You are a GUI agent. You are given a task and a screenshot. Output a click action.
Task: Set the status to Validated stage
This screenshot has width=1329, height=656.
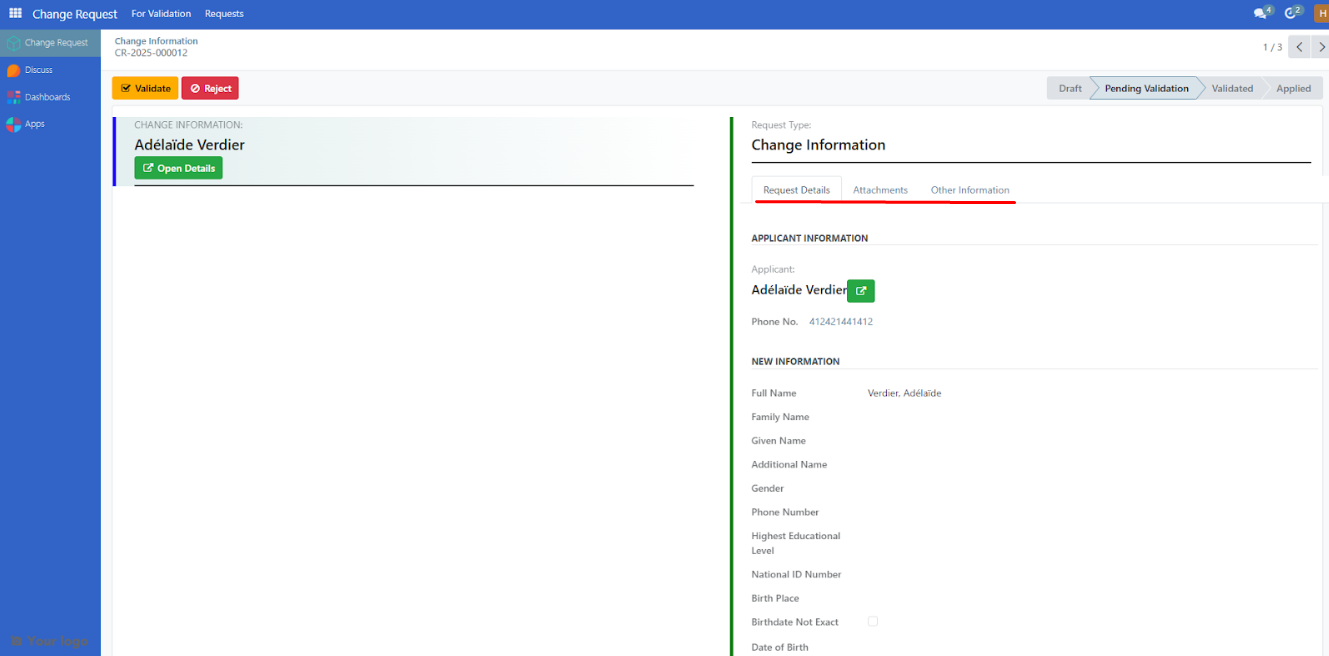point(1232,88)
